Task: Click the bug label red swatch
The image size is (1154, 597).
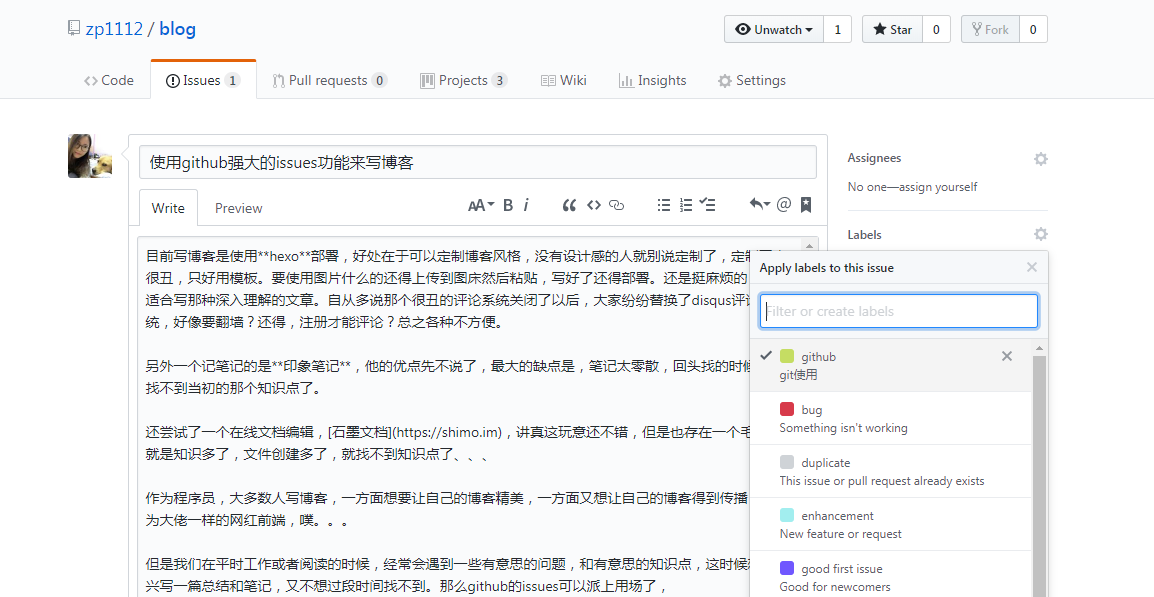Action: pyautogui.click(x=787, y=409)
